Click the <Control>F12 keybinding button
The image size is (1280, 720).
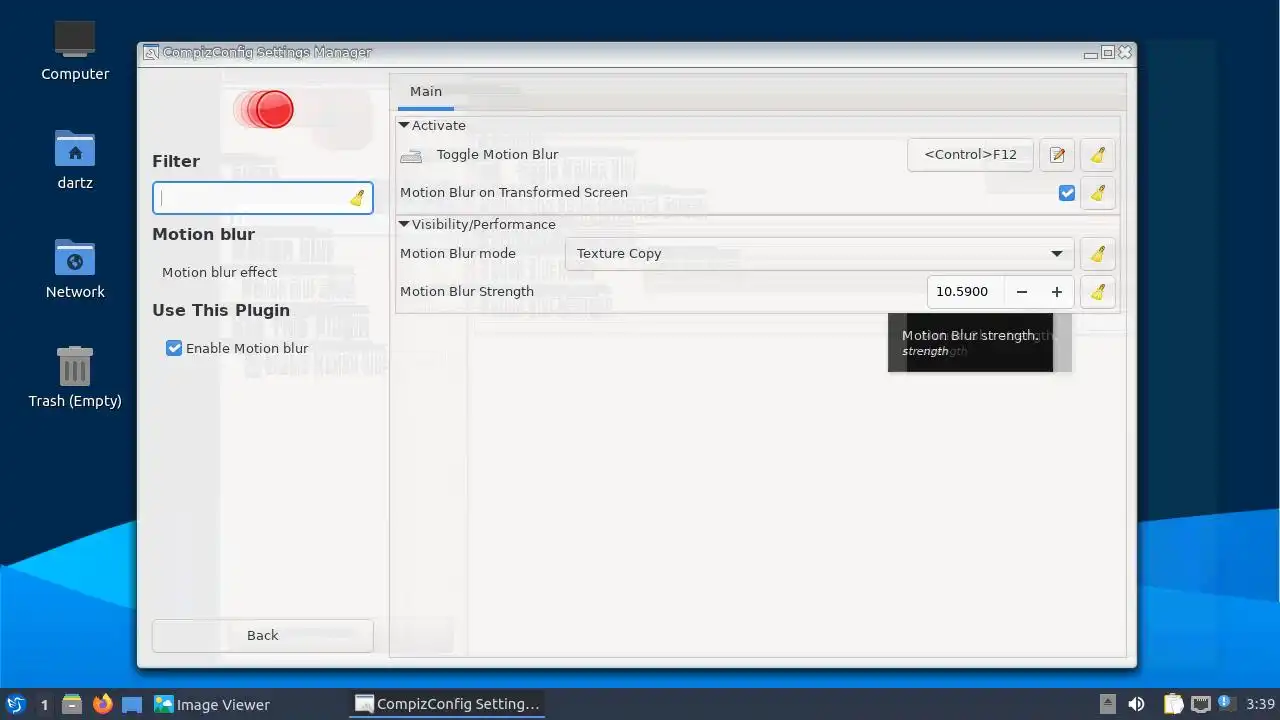coord(970,155)
